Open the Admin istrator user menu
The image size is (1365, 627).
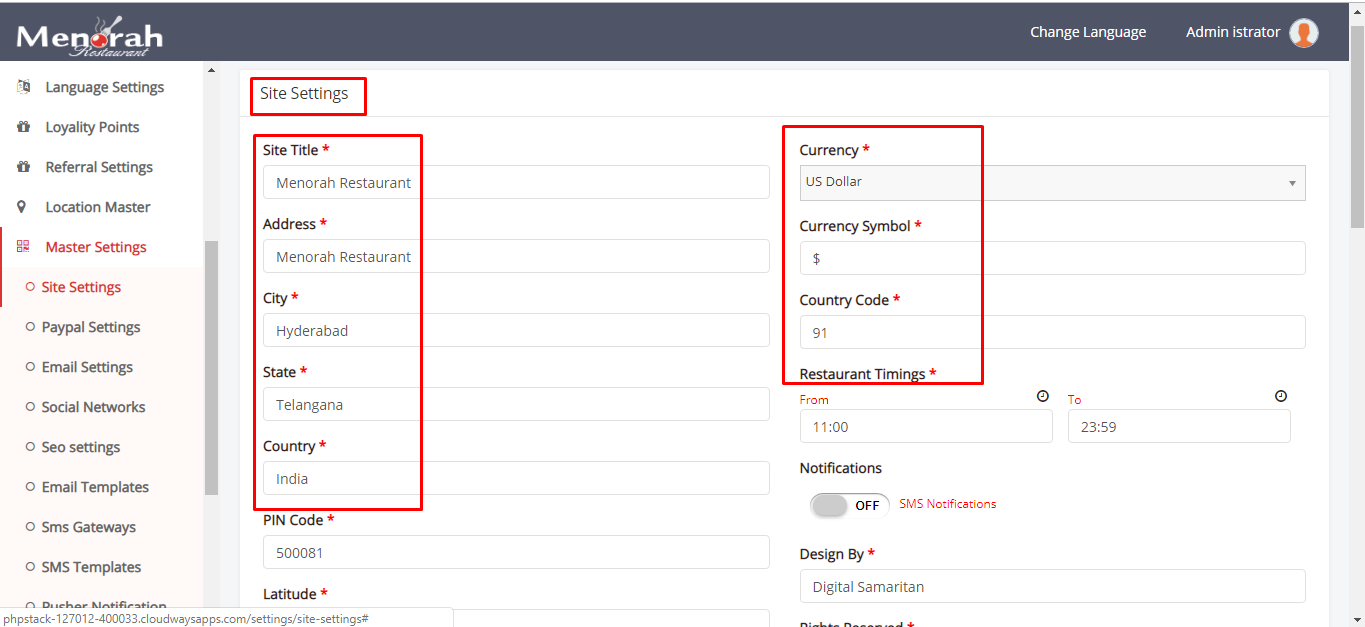coord(1232,32)
